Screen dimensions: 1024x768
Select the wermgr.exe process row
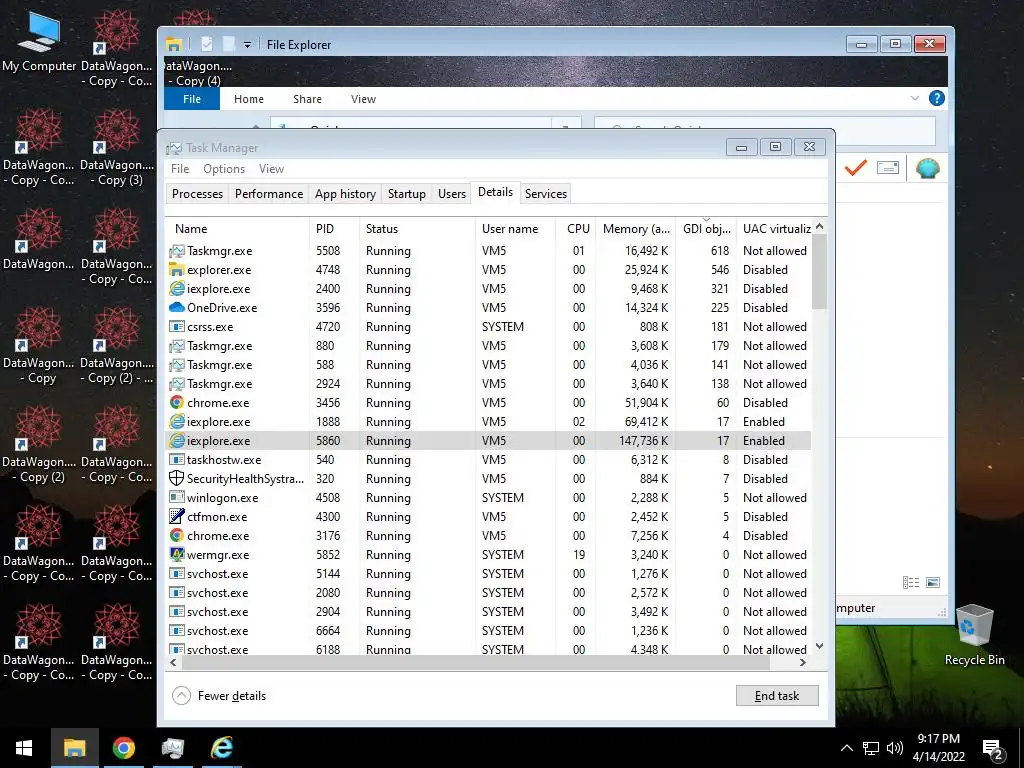[x=488, y=554]
